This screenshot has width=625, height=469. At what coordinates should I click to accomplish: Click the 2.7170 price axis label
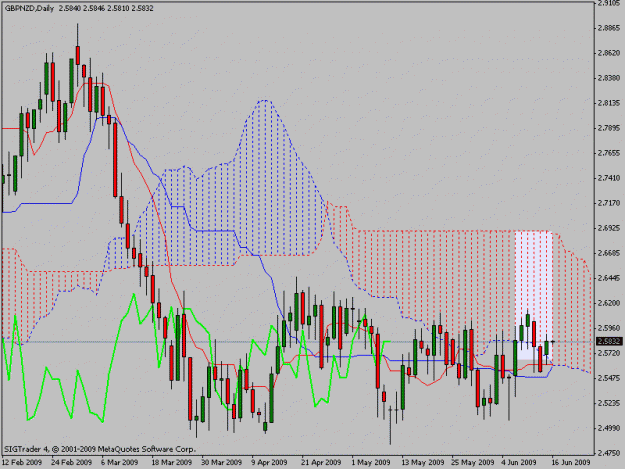(609, 203)
